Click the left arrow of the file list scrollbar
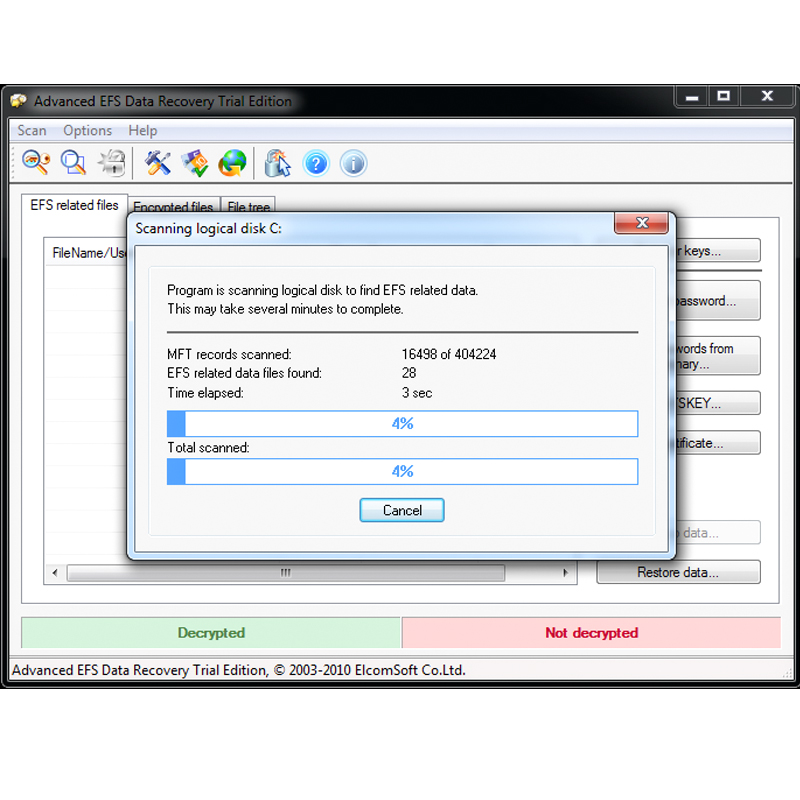Image resolution: width=800 pixels, height=800 pixels. coord(55,572)
